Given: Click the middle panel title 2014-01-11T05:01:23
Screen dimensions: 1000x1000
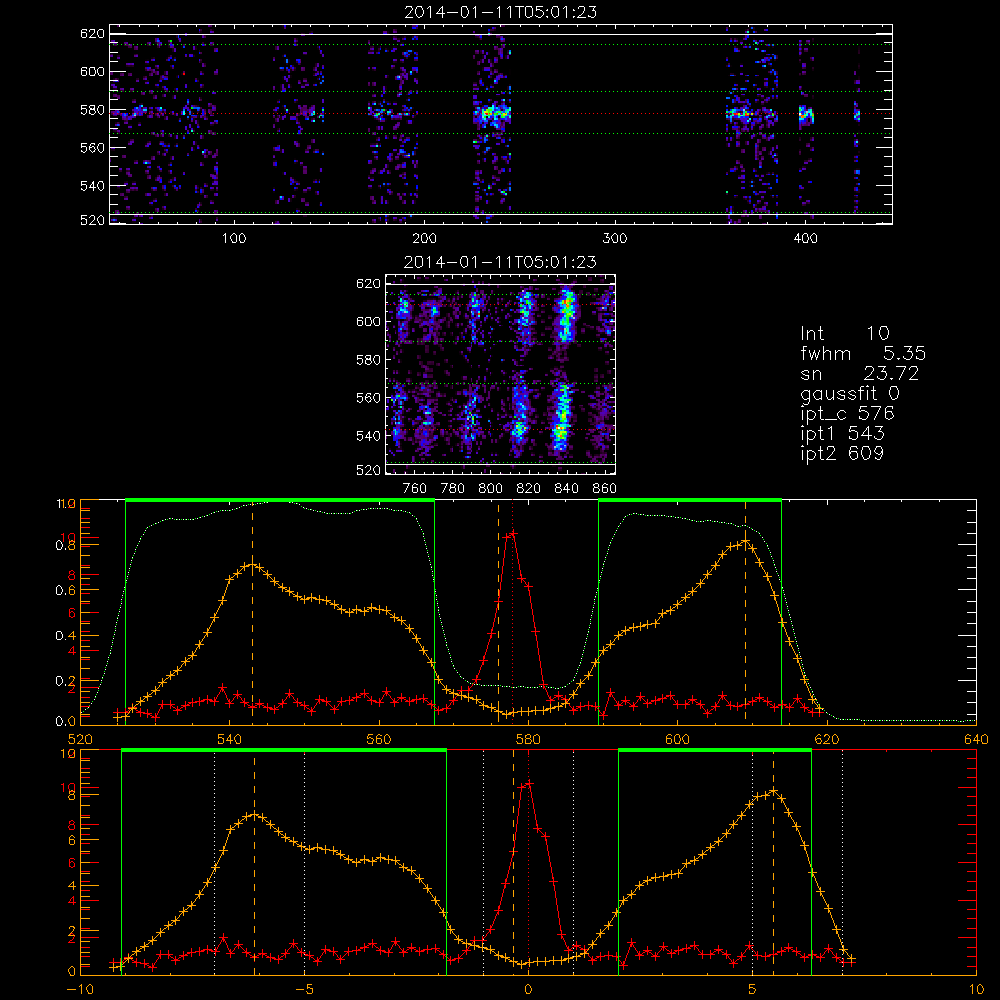Looking at the screenshot, I should click(501, 262).
